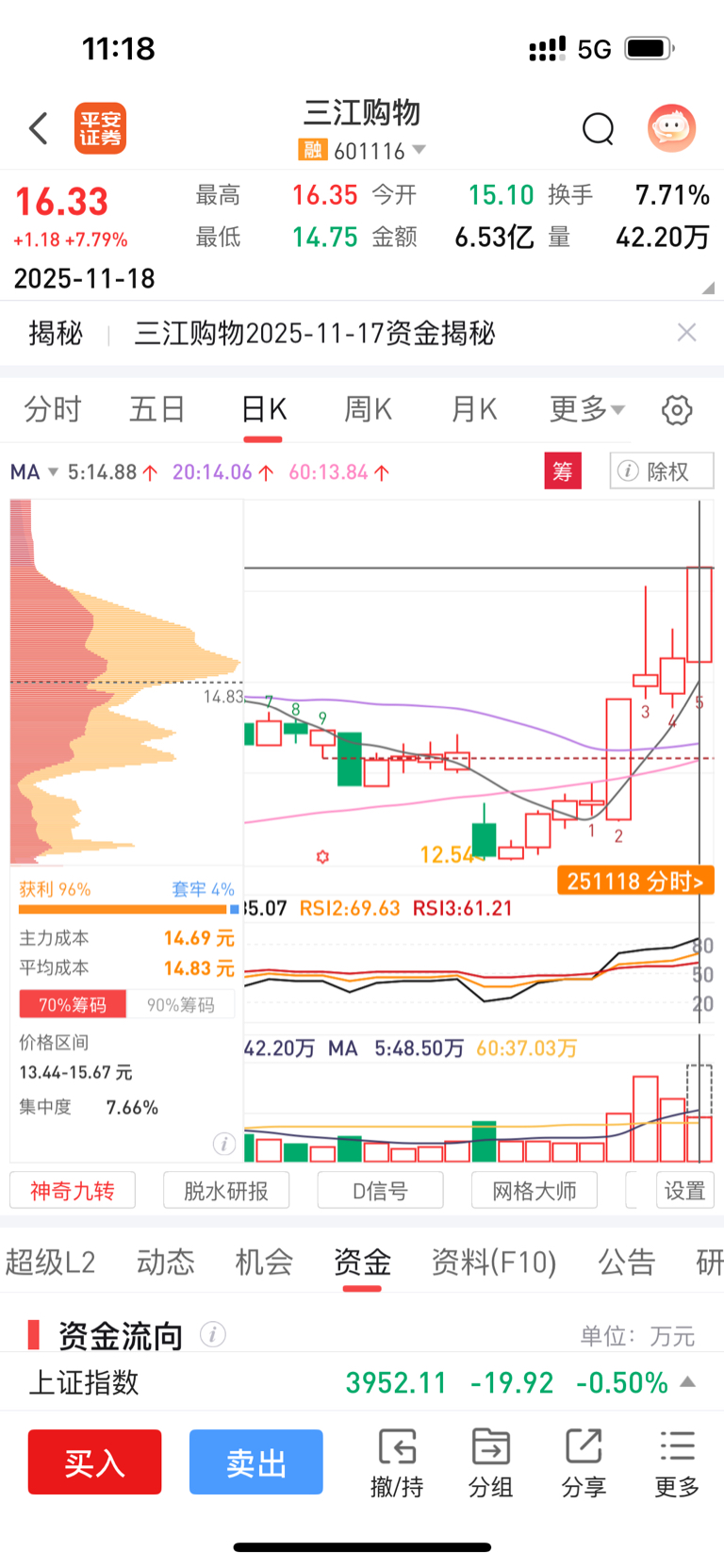Viewport: 724px width, 1568px height.
Task: Switch to 五日 chart tab
Action: coord(156,409)
